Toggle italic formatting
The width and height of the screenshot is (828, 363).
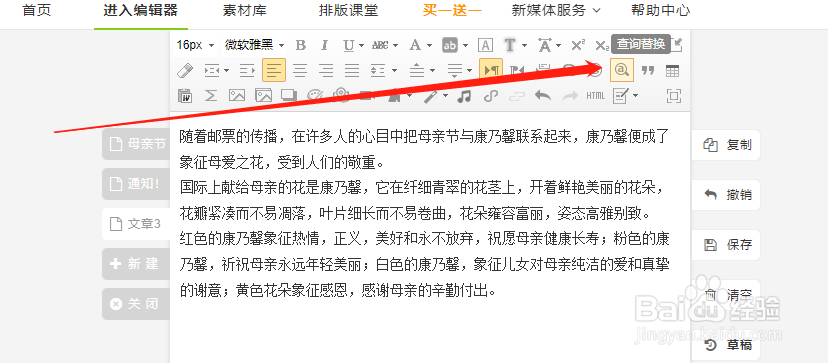click(x=325, y=45)
